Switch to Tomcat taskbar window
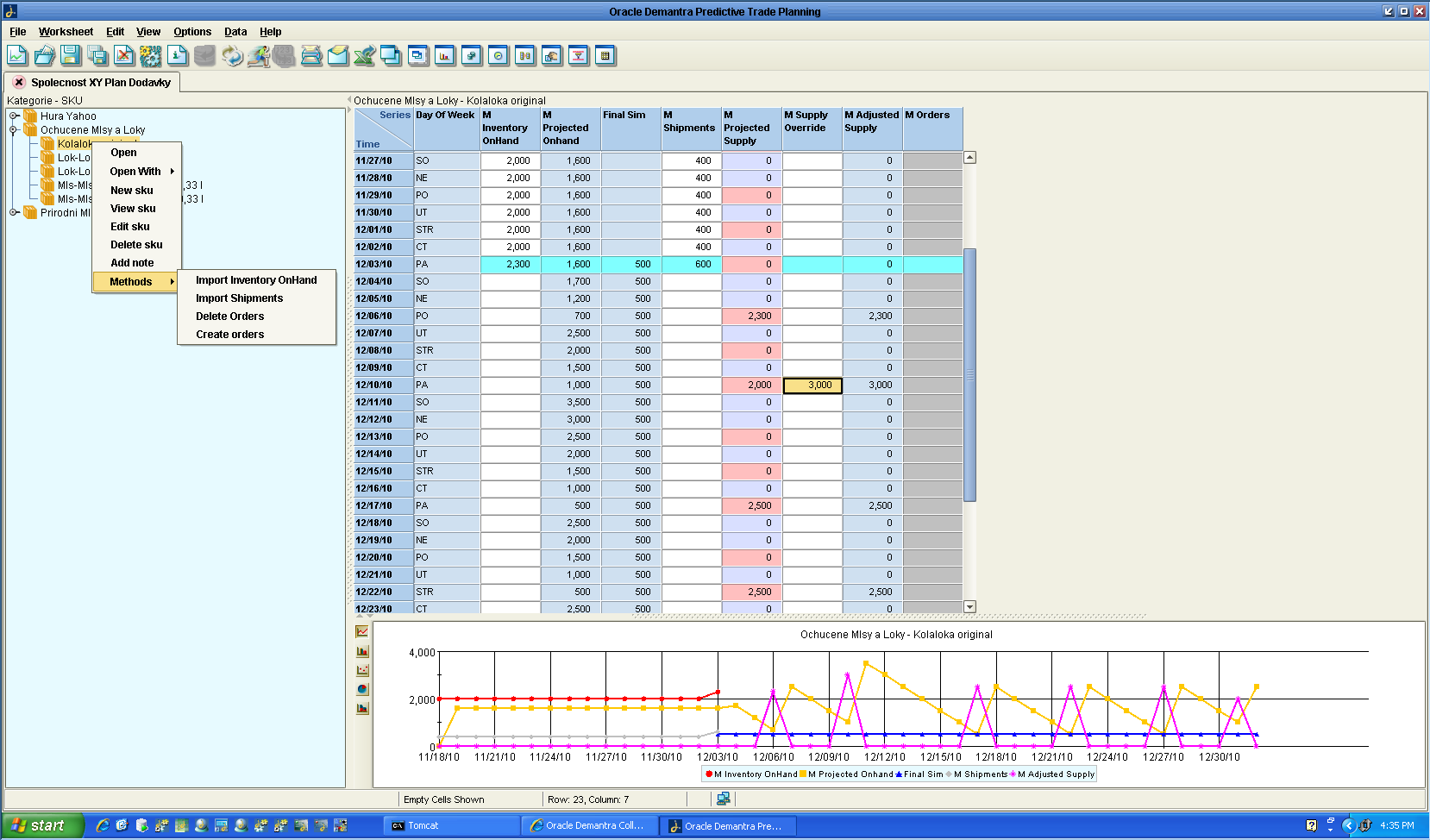This screenshot has width=1430, height=840. [x=451, y=825]
